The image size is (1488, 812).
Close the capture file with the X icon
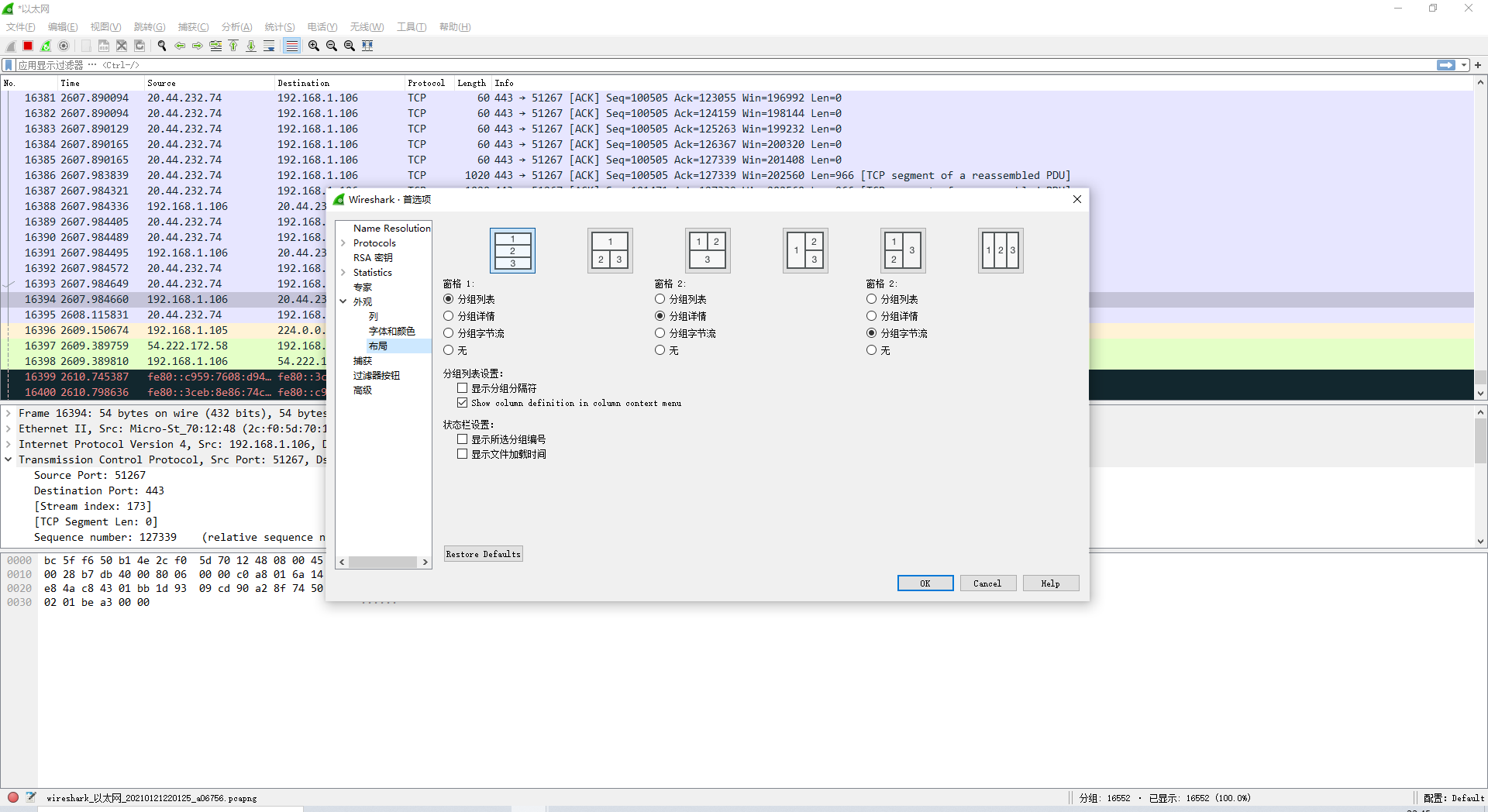tap(122, 46)
